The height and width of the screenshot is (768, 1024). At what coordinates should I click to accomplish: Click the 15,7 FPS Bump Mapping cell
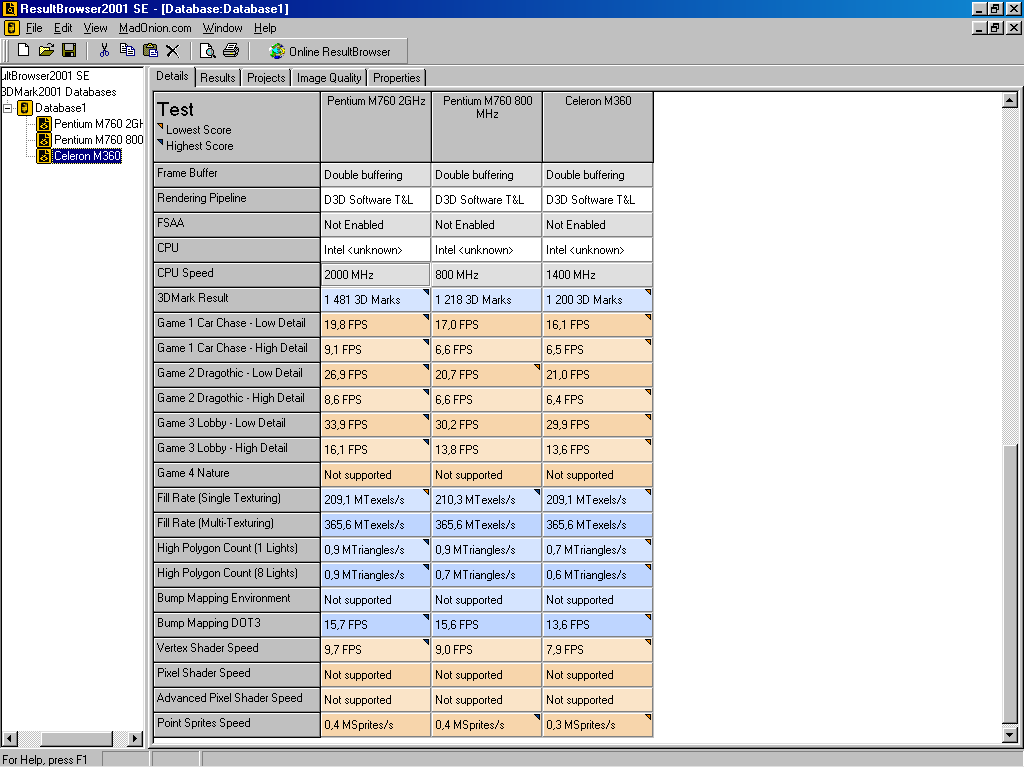(x=376, y=625)
